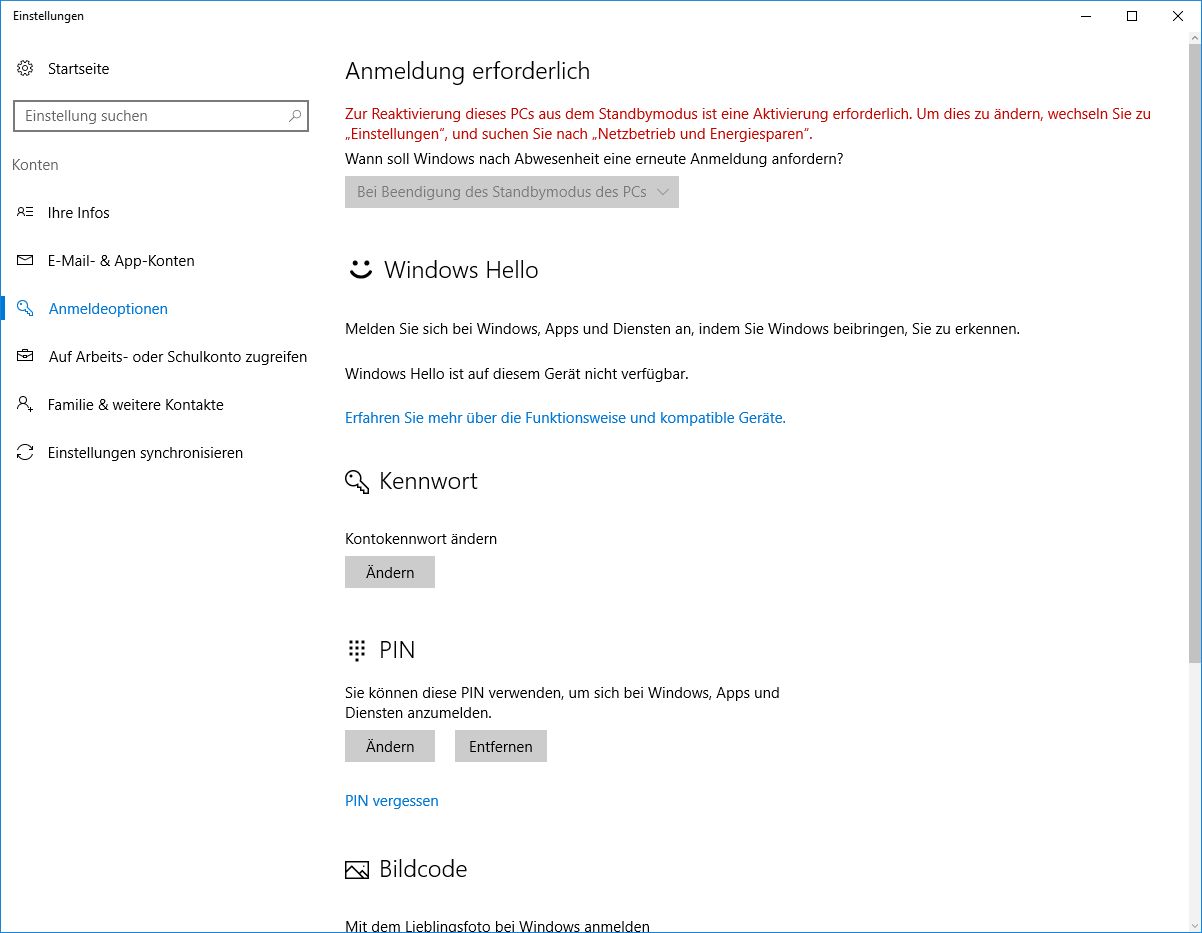Click the Einstellung suchen search field
The image size is (1202, 933).
tap(161, 116)
